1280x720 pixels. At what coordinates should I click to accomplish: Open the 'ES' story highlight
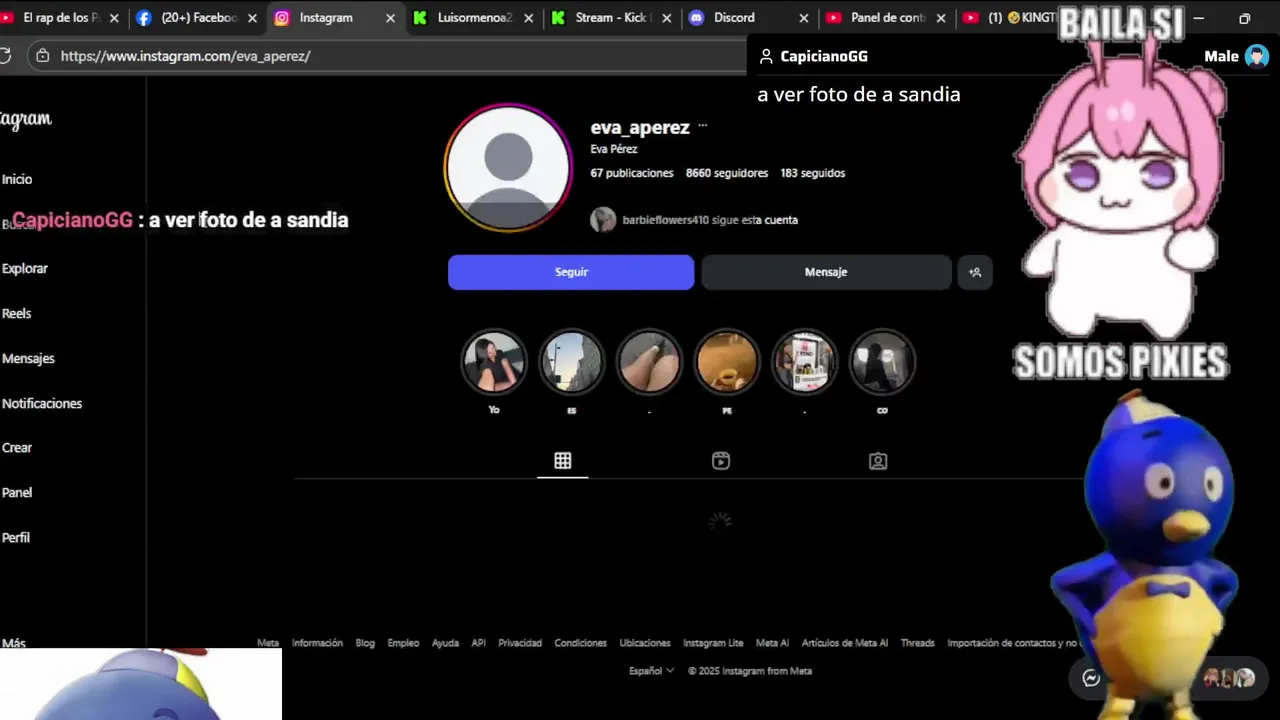(x=572, y=362)
